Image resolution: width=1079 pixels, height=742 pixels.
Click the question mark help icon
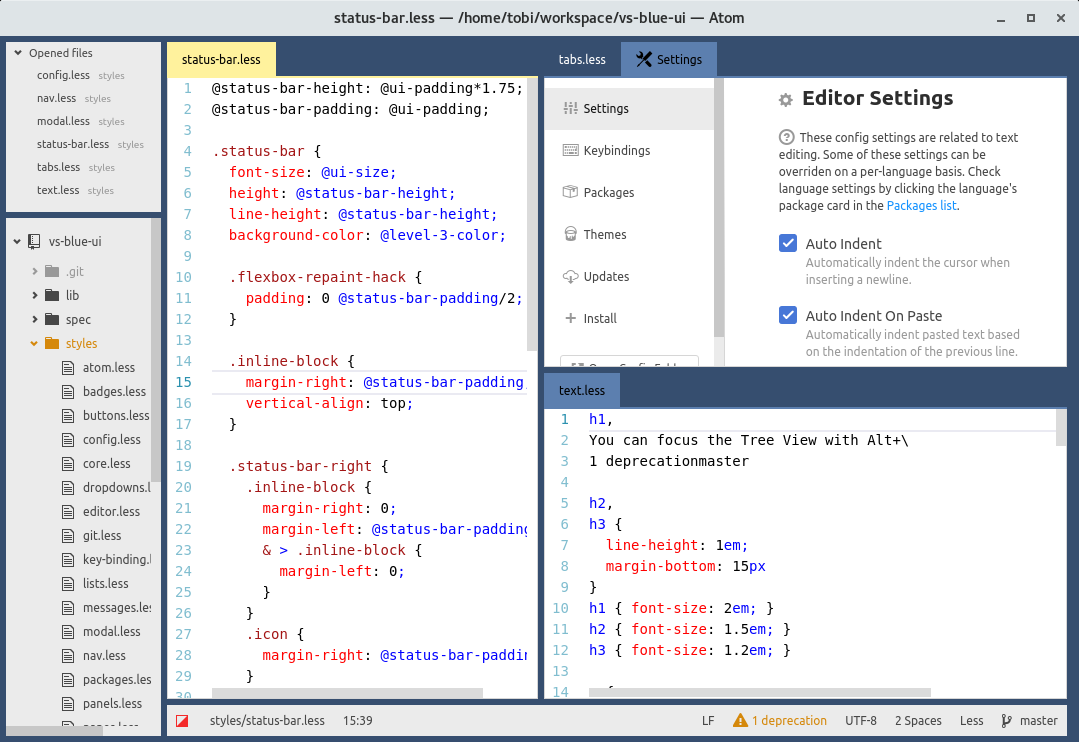787,137
